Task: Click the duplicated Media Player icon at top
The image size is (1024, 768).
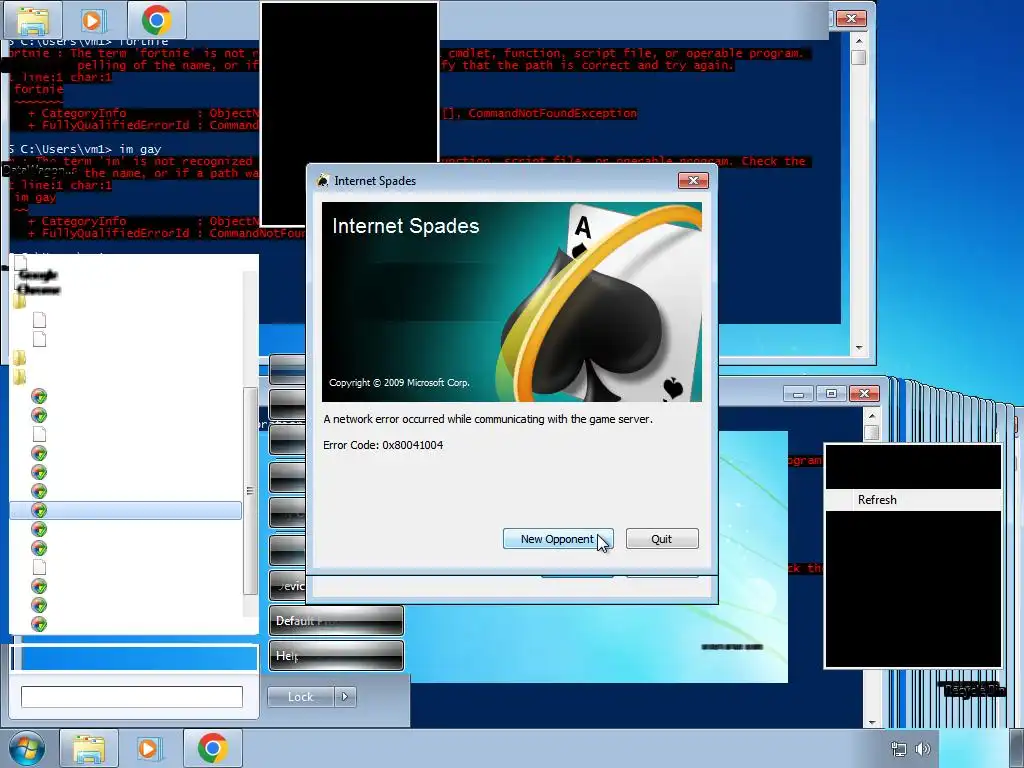Action: [x=93, y=21]
